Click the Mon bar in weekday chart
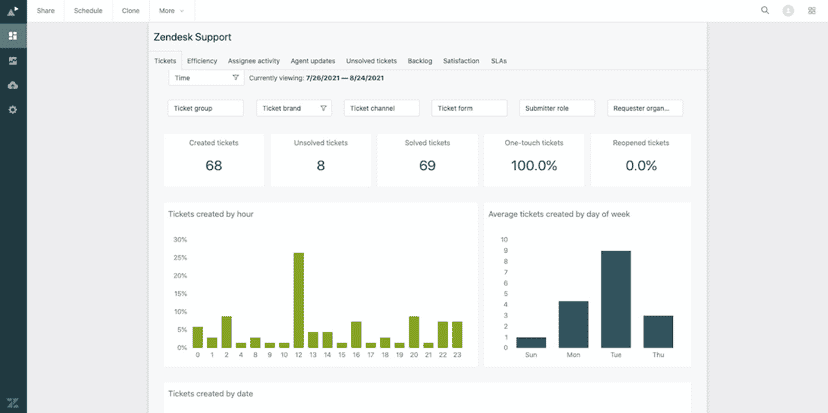Viewport: 828px width, 413px height. 573,324
